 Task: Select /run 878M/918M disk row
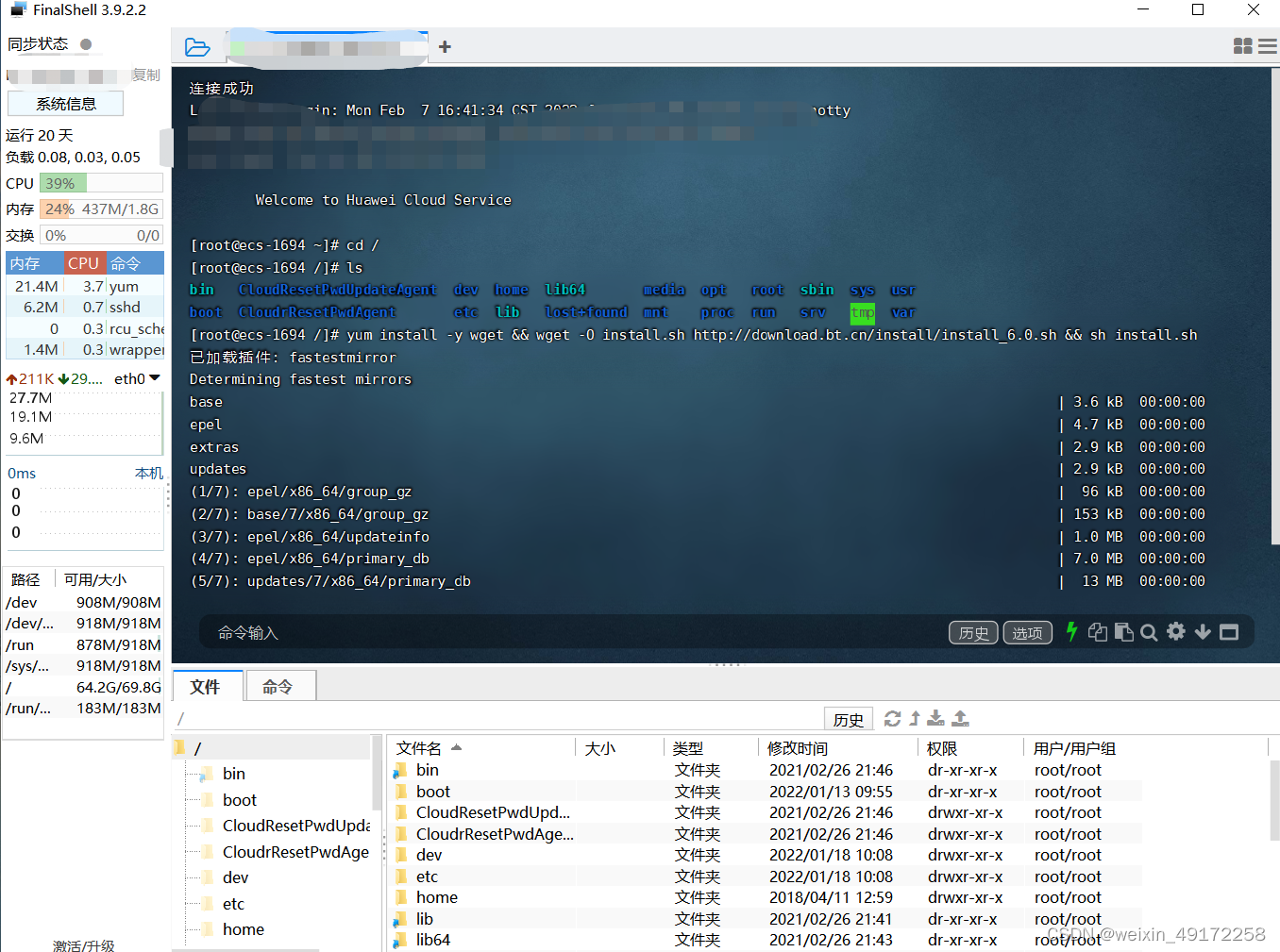tap(83, 644)
